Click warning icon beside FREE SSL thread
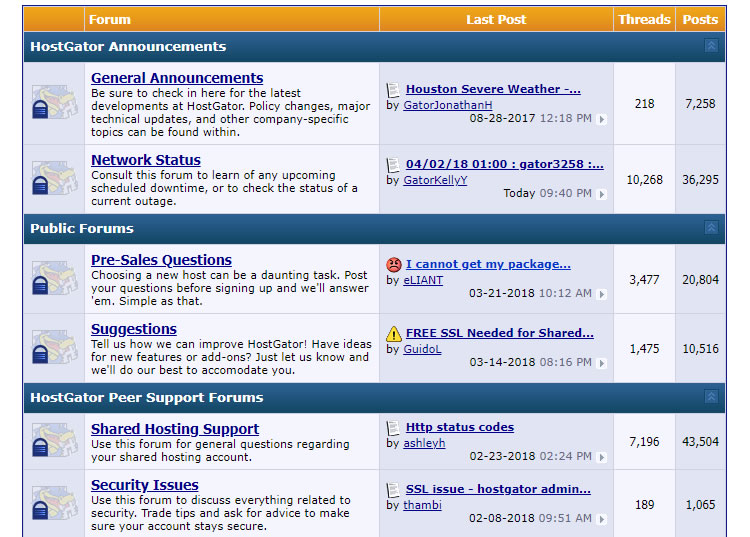Viewport: 750px width, 537px height. point(394,333)
